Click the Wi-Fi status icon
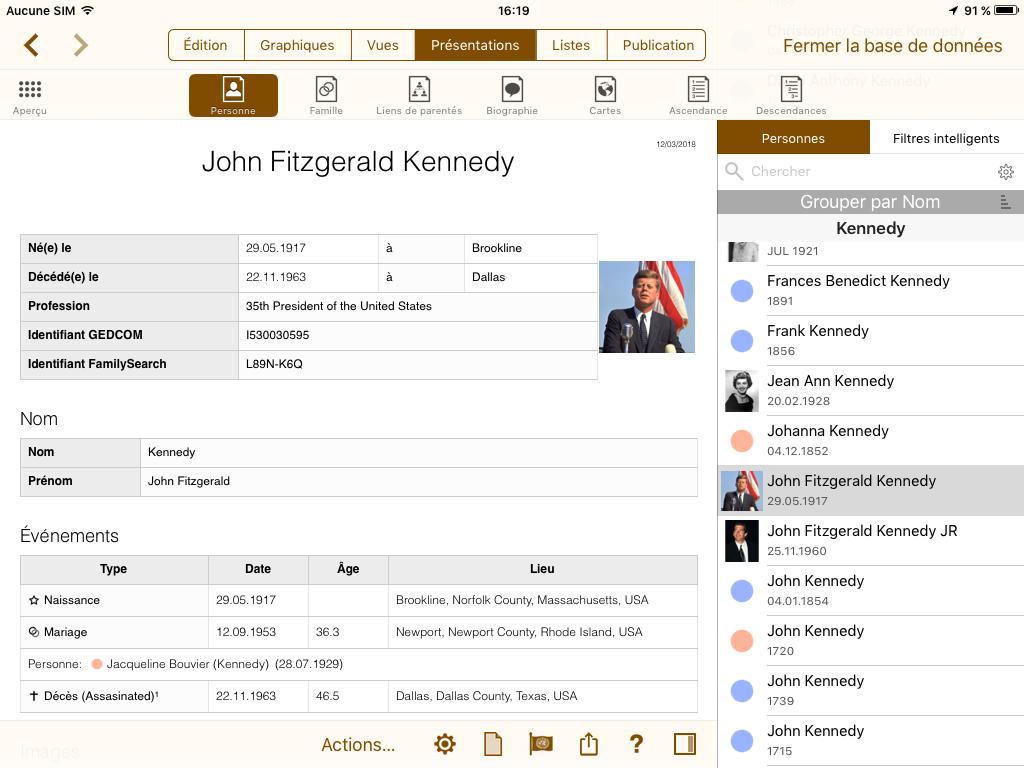This screenshot has height=768, width=1024. (88, 10)
